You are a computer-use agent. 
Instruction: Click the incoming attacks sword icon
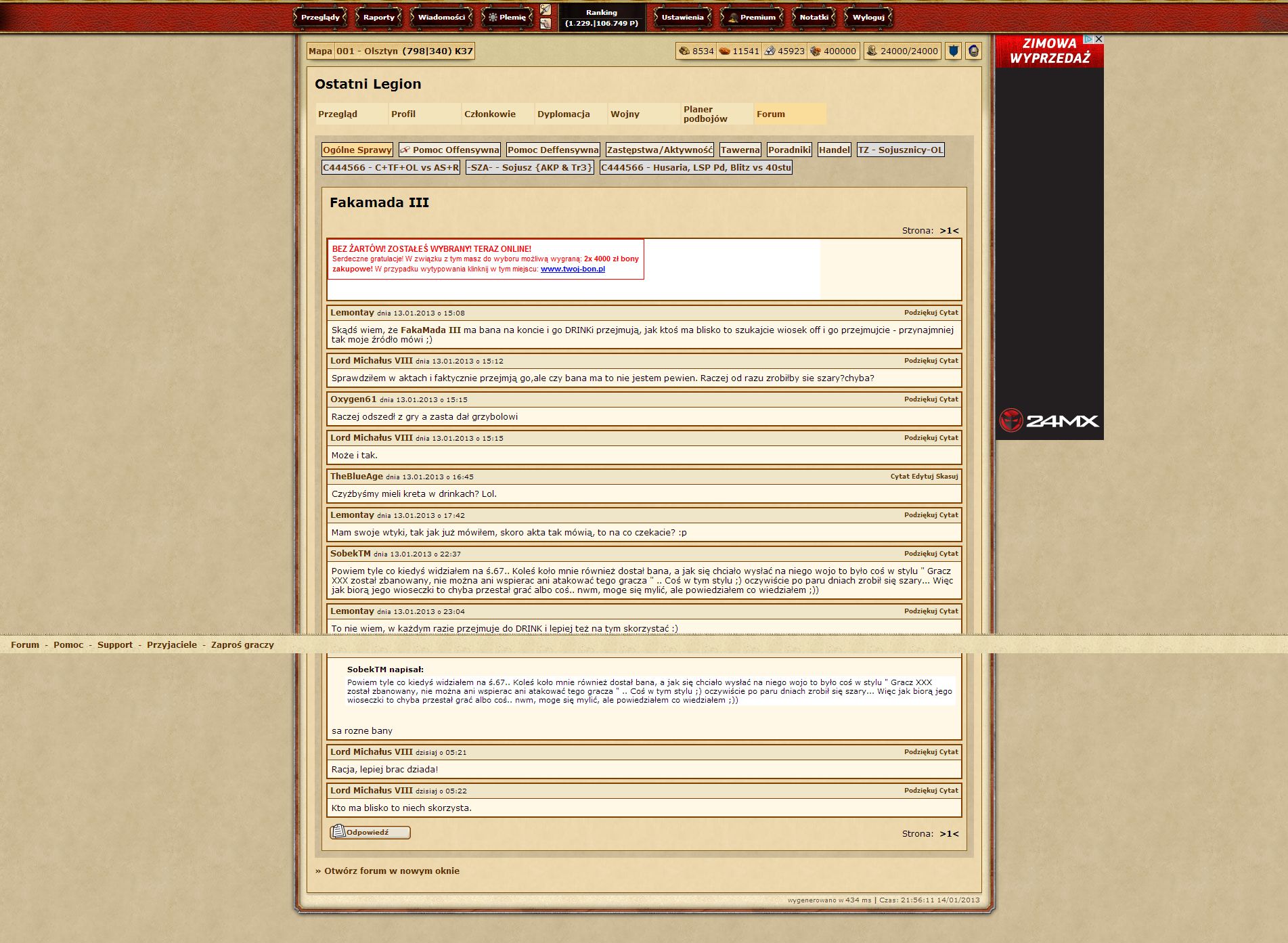click(x=546, y=9)
